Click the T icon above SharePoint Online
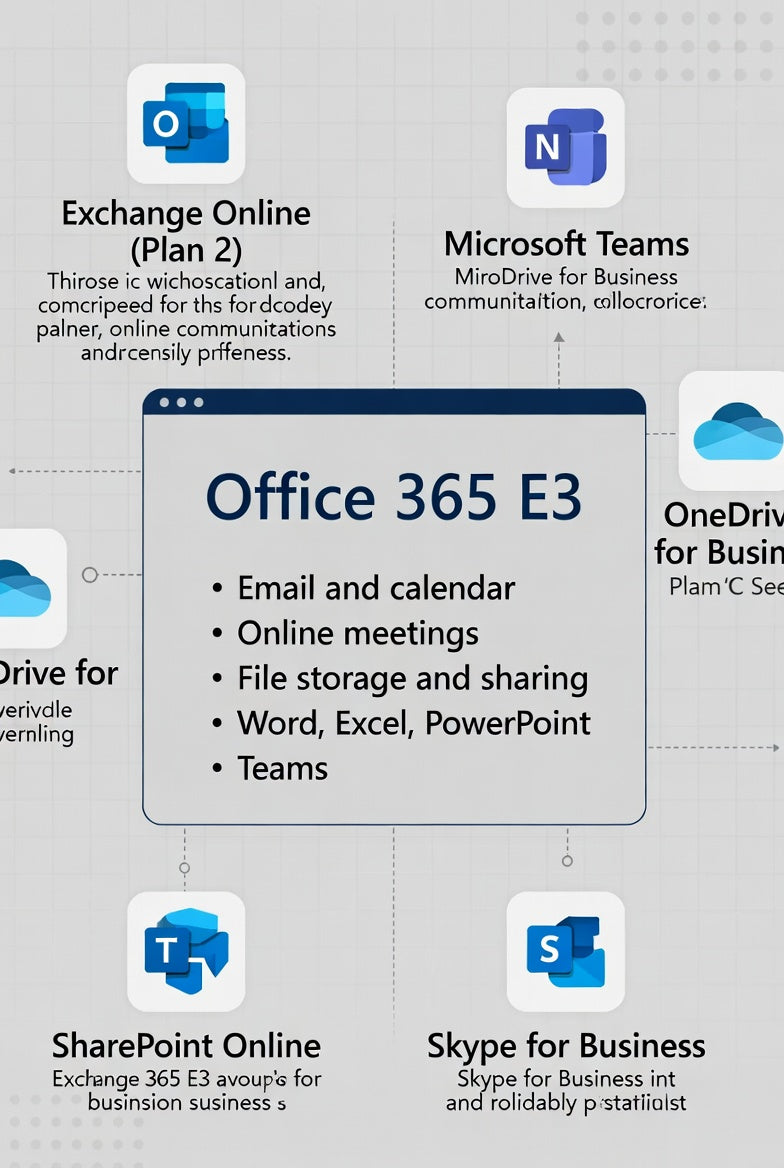Viewport: 784px width, 1168px height. point(186,951)
